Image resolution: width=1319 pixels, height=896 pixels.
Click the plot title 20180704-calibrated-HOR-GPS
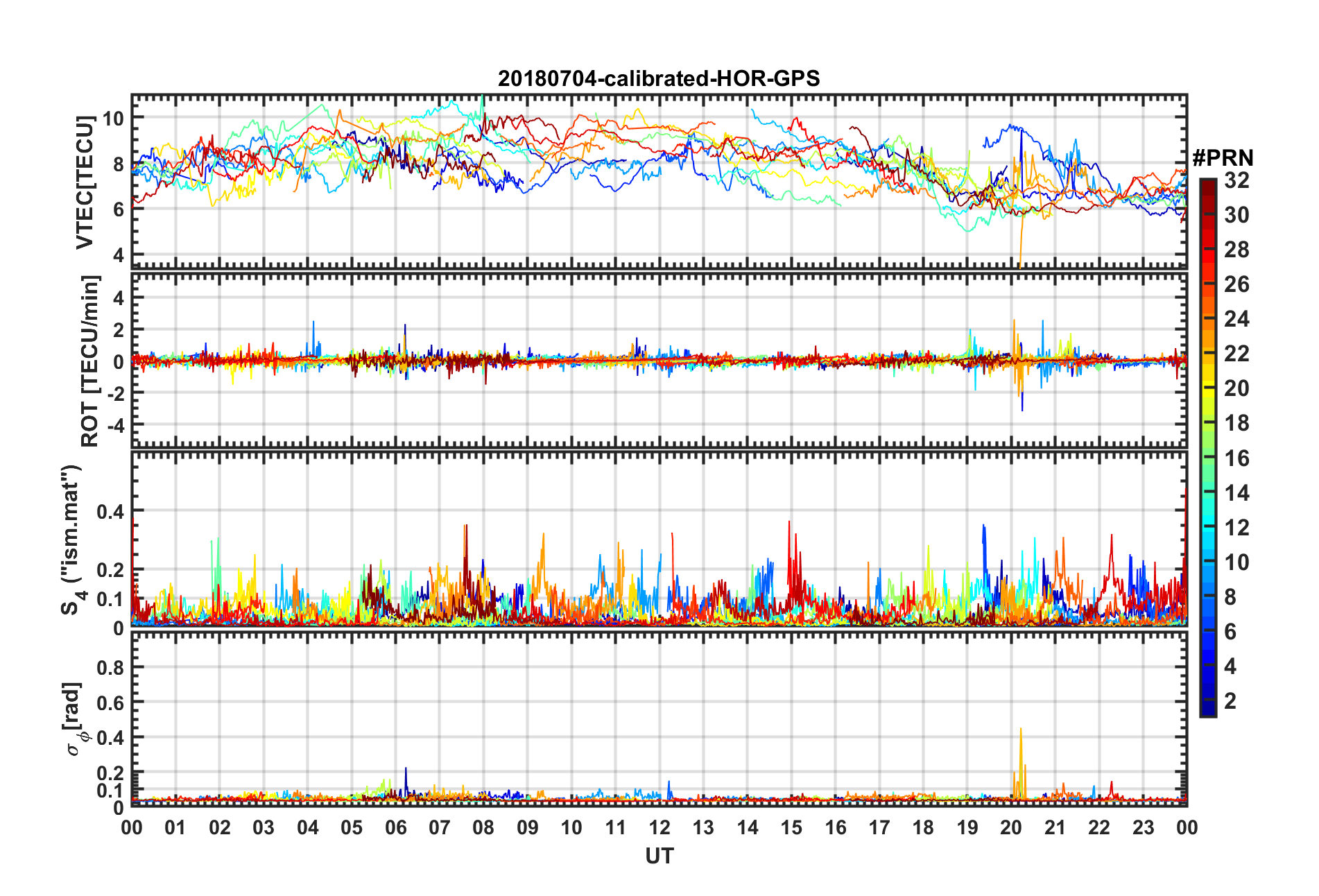tap(659, 78)
